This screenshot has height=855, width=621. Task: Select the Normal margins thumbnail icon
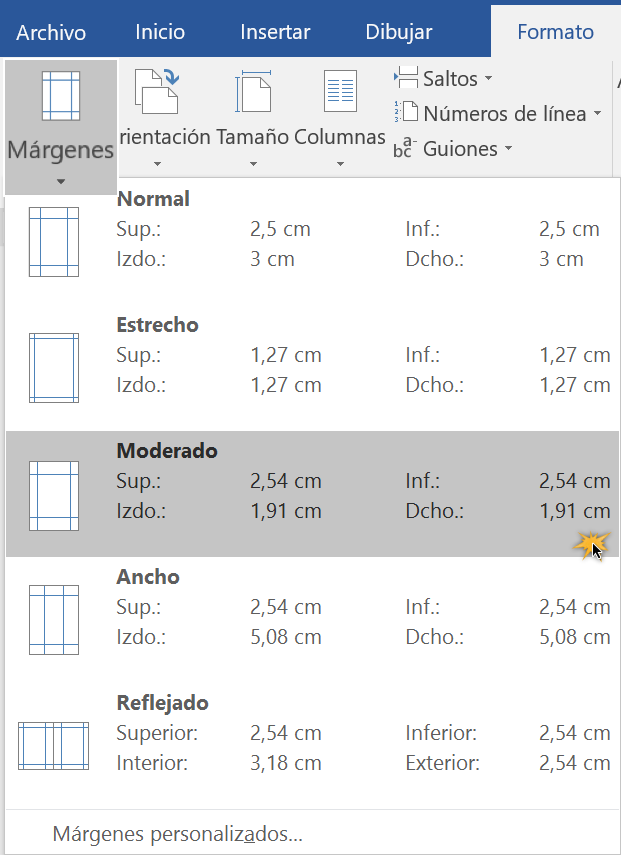tap(54, 240)
